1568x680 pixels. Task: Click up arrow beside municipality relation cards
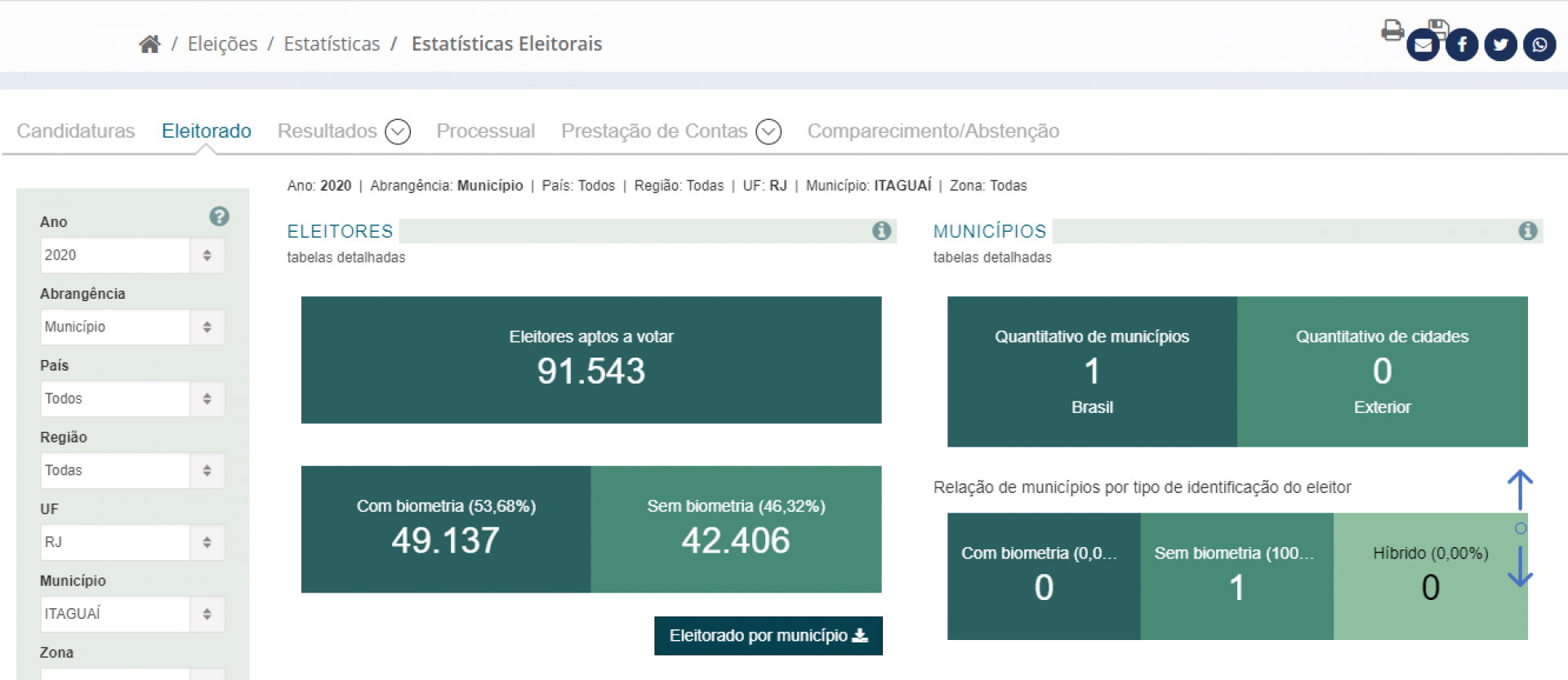(x=1520, y=490)
